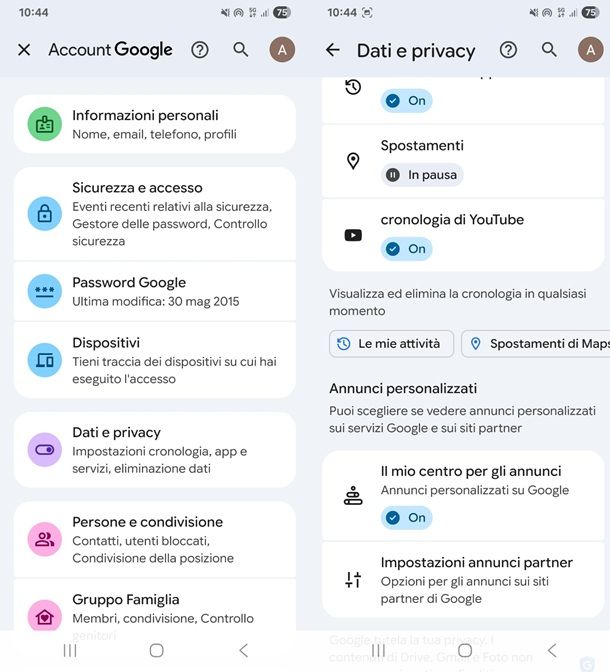Open search in Account Google header
The height and width of the screenshot is (672, 610).
[241, 50]
